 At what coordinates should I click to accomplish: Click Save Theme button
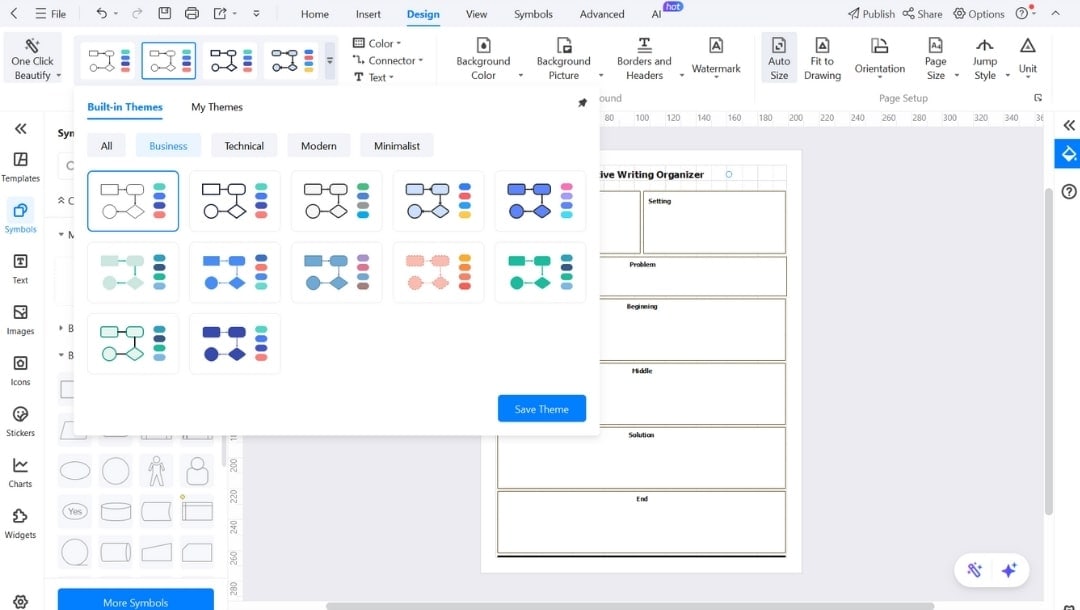tap(541, 408)
